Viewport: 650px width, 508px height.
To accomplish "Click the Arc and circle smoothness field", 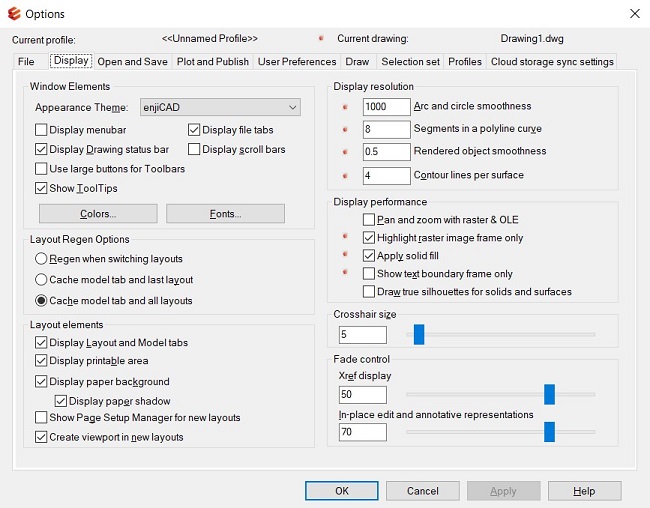I will 386,107.
